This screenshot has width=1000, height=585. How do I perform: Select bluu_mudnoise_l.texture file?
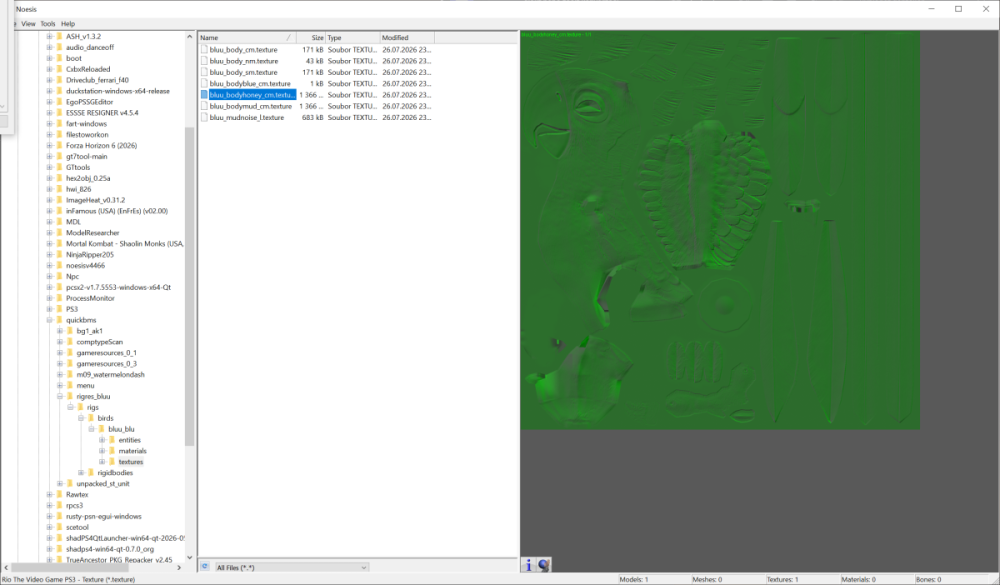point(247,117)
